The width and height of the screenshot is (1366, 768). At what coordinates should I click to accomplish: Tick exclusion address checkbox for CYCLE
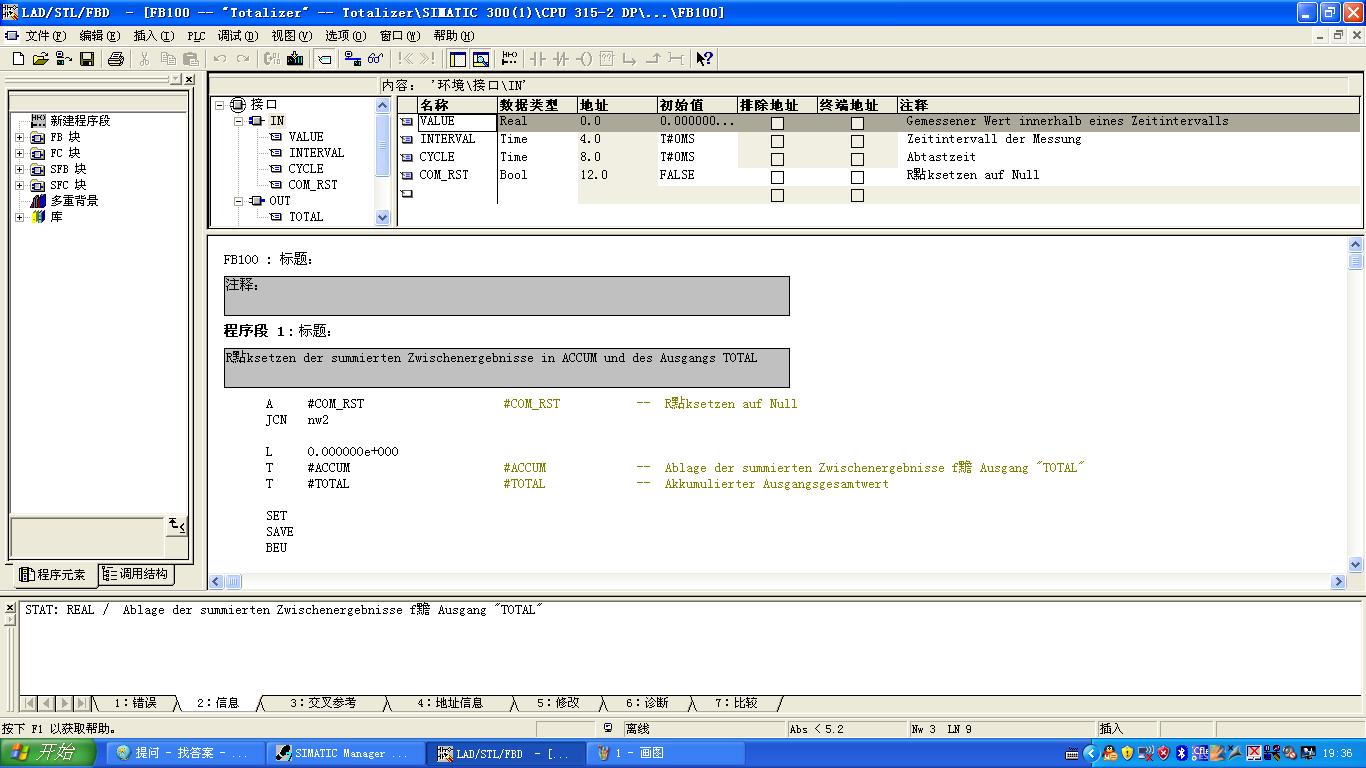pos(777,159)
